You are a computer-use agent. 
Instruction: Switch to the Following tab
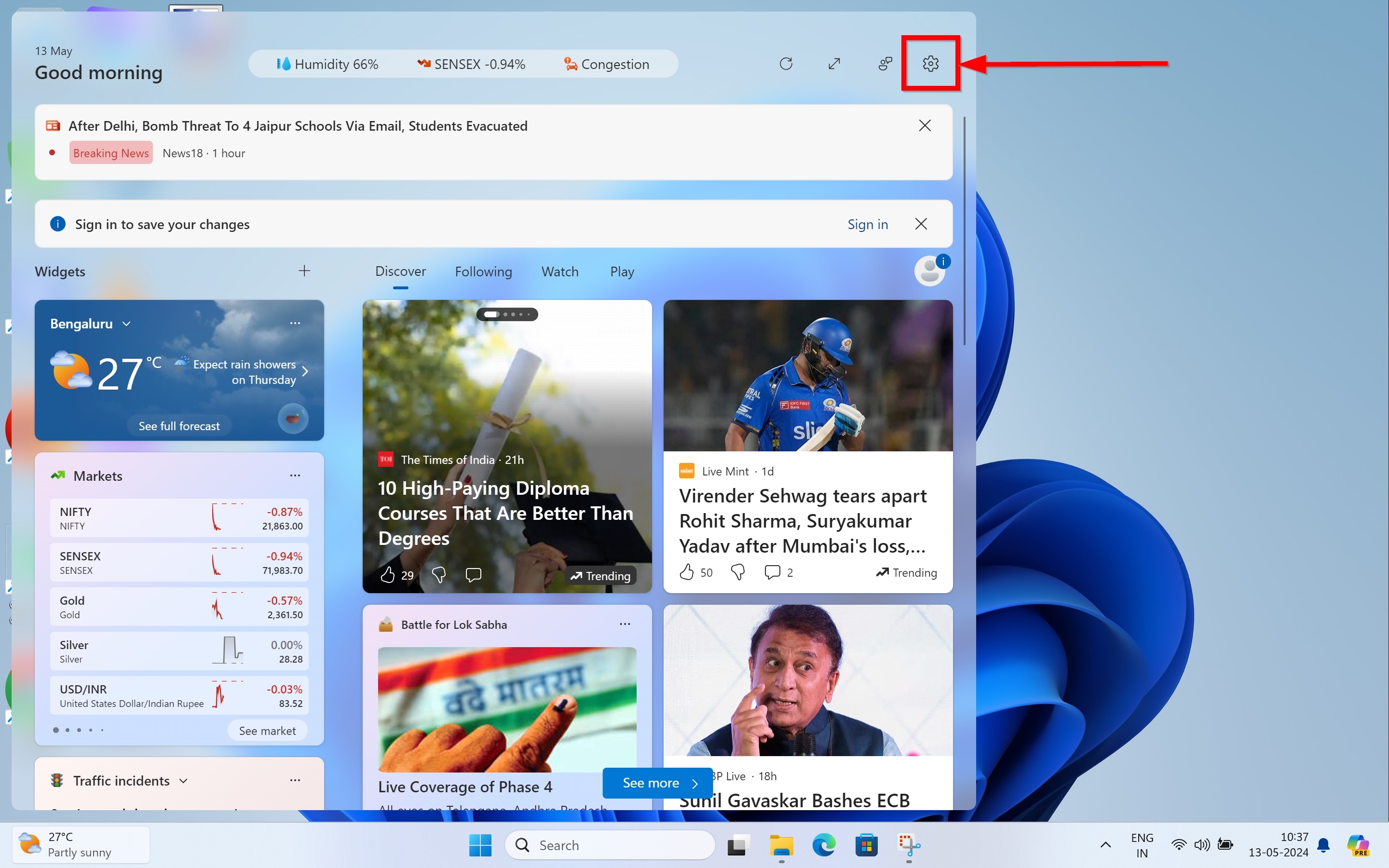(483, 271)
